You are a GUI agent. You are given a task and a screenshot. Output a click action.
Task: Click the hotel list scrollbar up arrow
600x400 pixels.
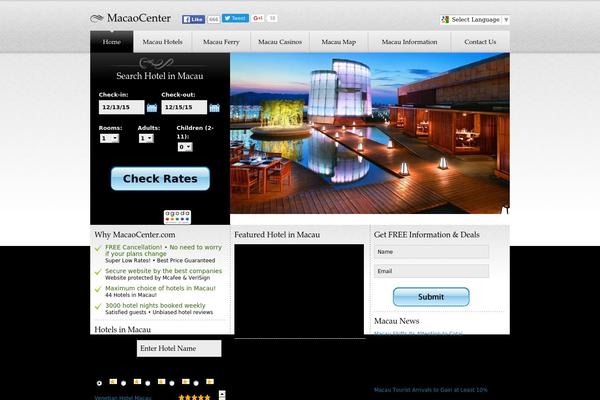[222, 393]
